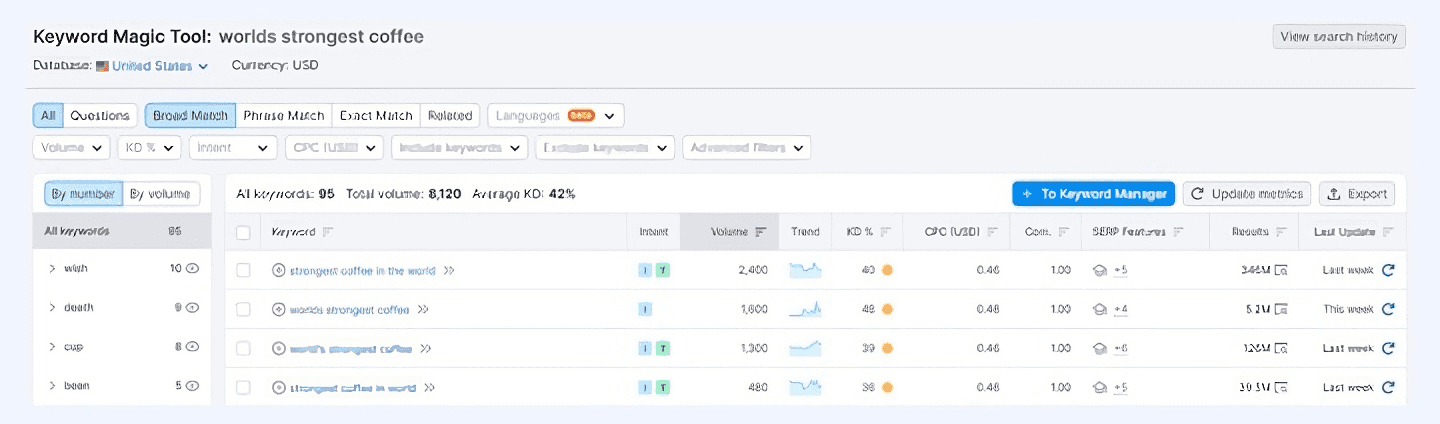Viewport: 1440px width, 424px height.
Task: Open the Exclude keywords dropdown
Action: pos(605,147)
